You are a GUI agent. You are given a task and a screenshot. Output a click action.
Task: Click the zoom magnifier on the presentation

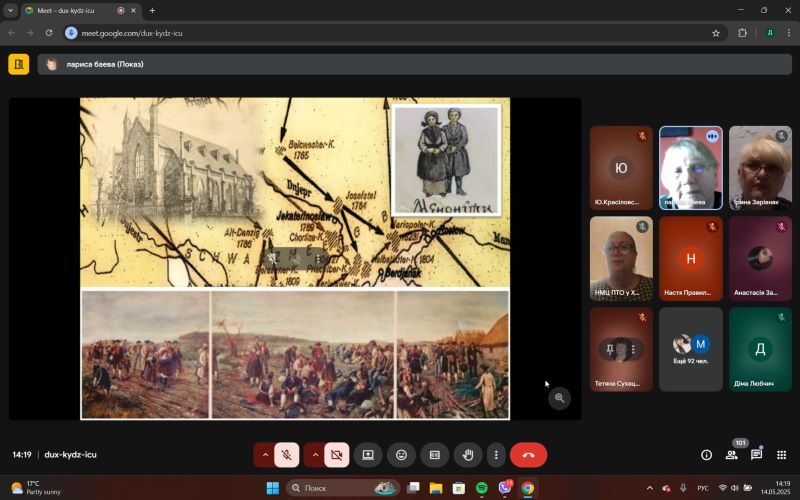560,398
